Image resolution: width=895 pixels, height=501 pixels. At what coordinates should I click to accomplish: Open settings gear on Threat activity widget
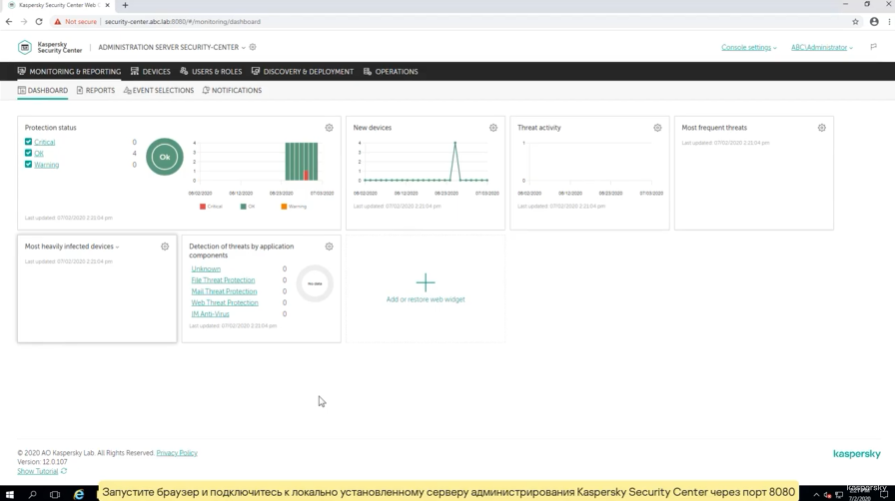pos(657,128)
